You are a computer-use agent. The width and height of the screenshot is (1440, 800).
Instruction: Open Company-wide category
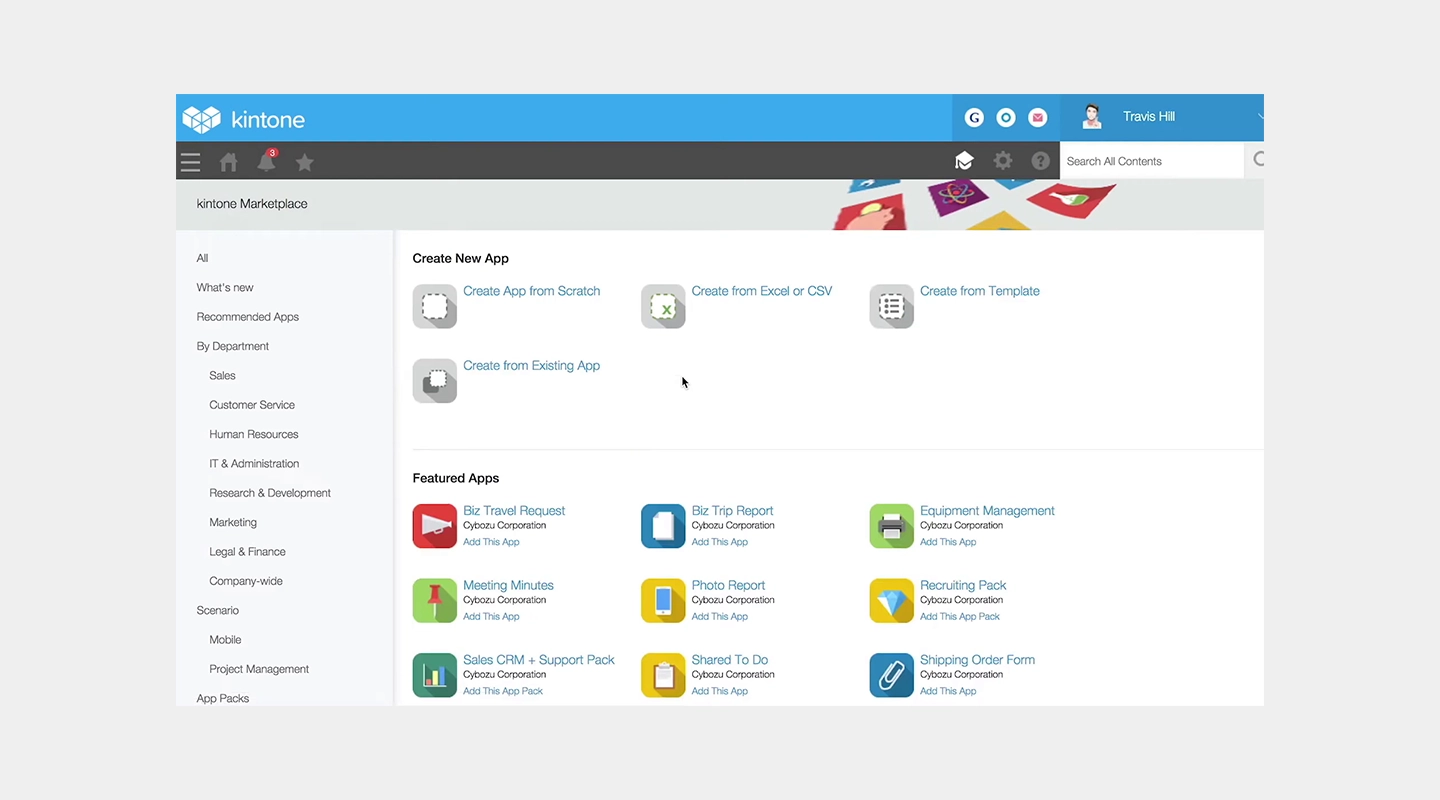point(246,581)
